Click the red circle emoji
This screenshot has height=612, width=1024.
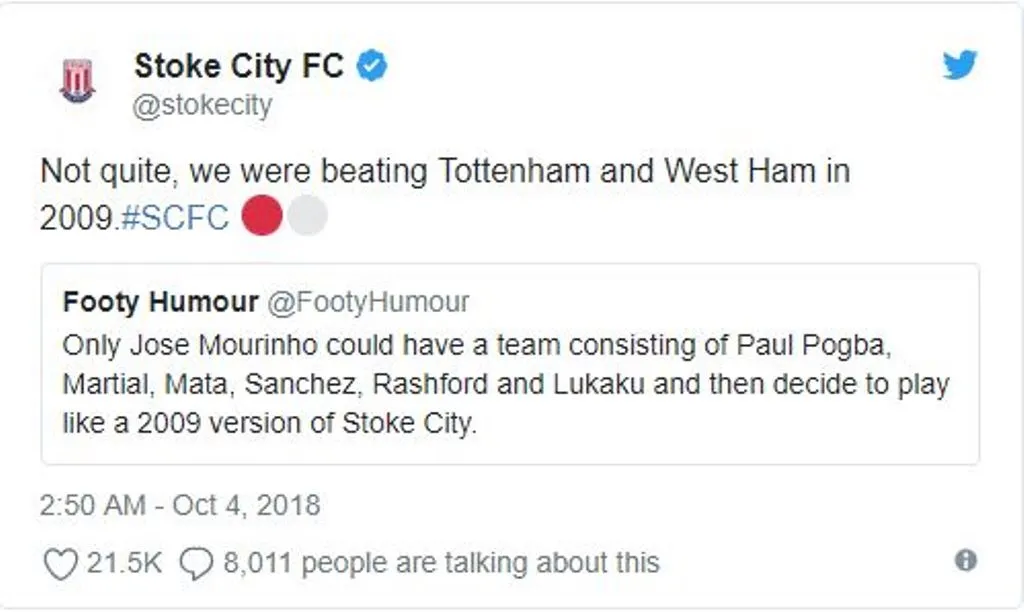tap(262, 216)
